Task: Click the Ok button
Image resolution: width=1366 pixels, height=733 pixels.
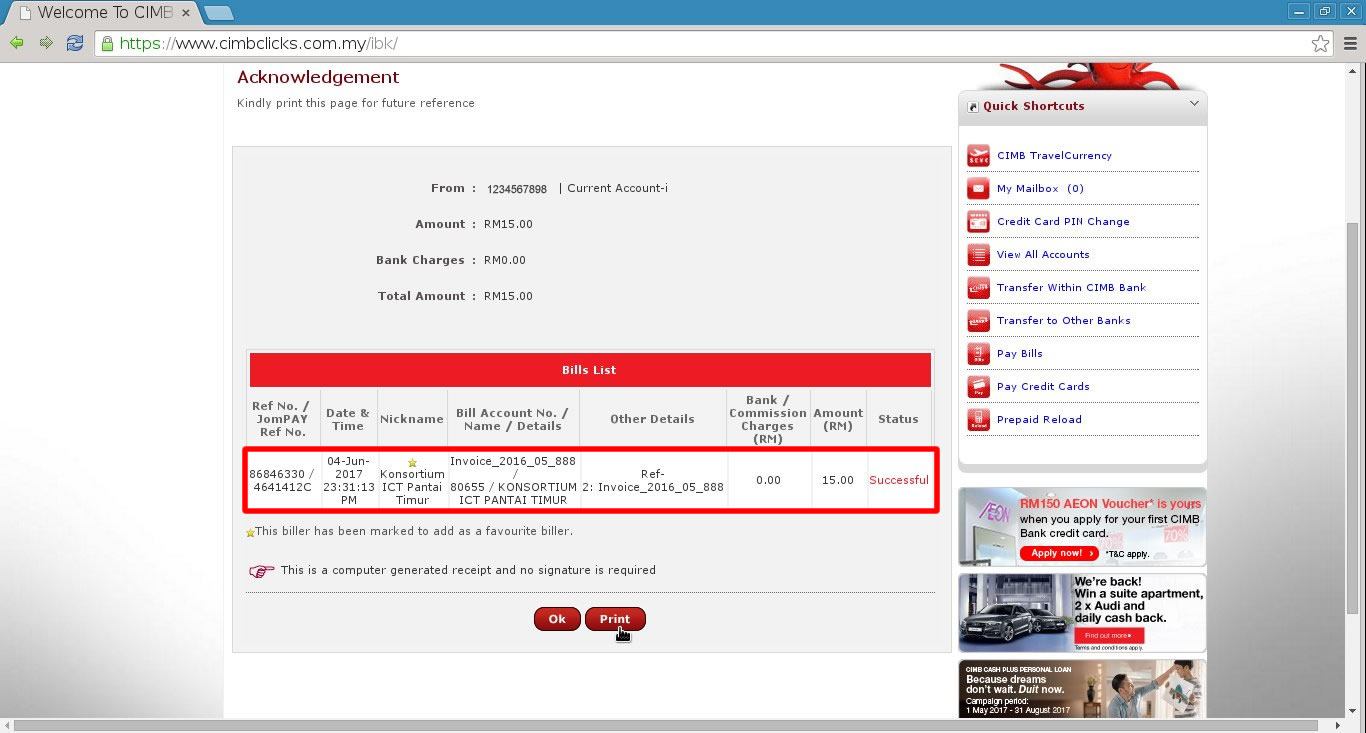Action: 557,620
